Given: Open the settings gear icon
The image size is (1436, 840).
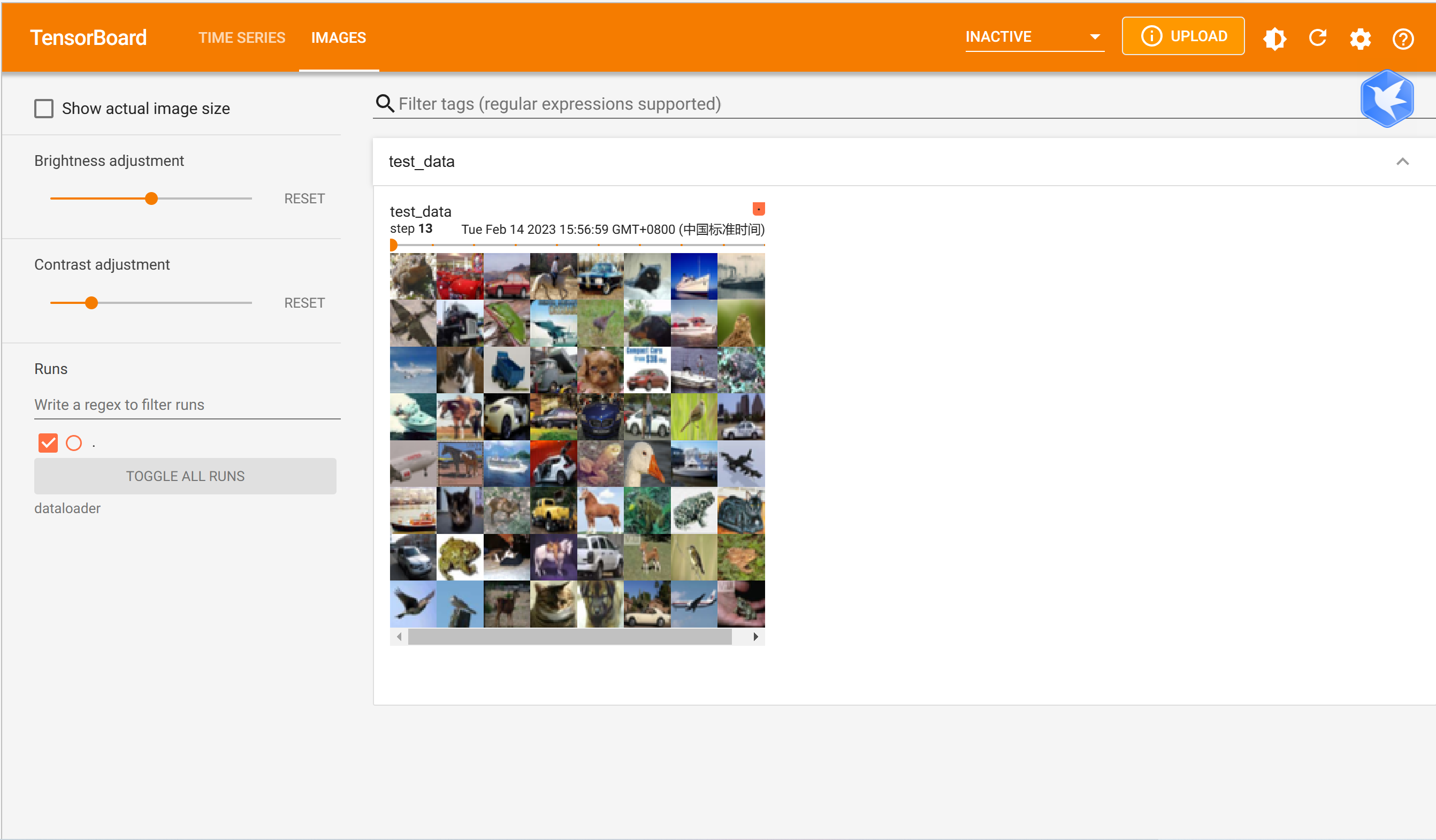Looking at the screenshot, I should pos(1360,38).
